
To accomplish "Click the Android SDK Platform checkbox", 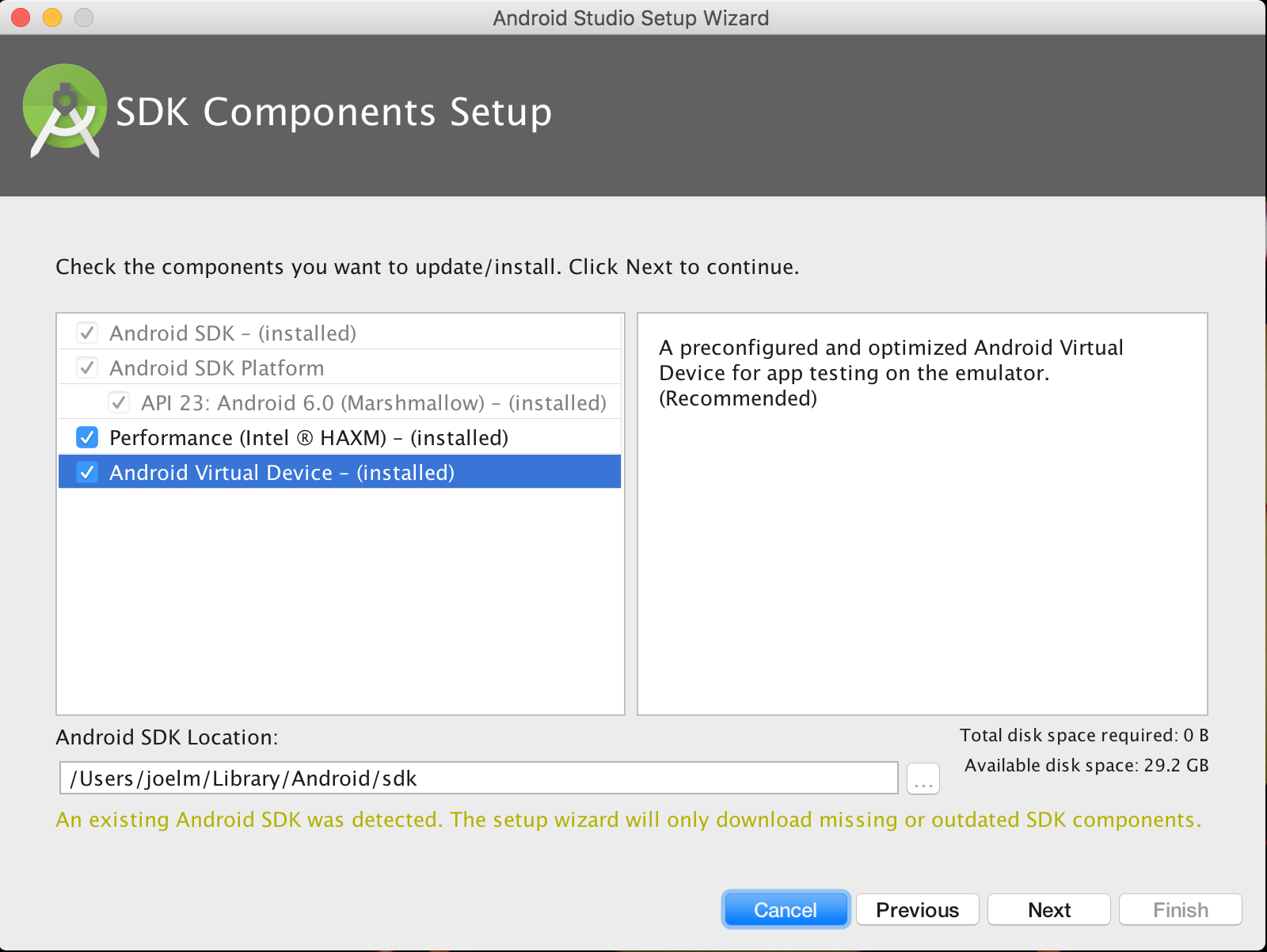I will tap(87, 367).
